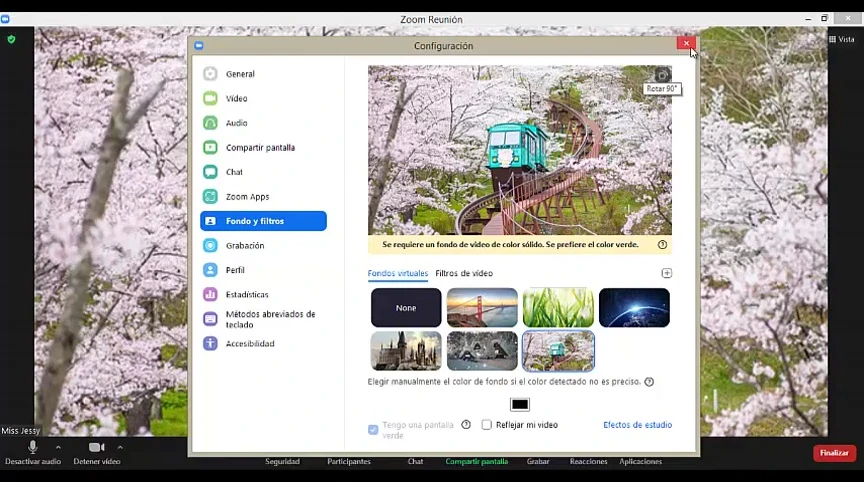
Task: Open the Audio settings section
Action: point(236,123)
